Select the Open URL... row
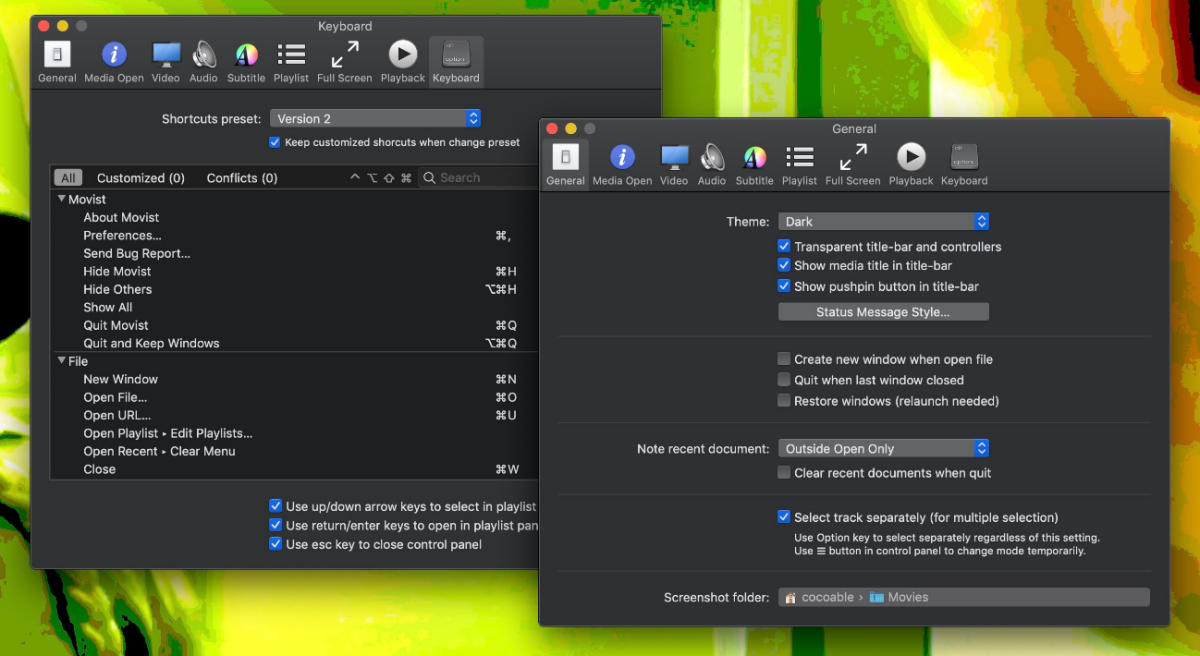 295,415
